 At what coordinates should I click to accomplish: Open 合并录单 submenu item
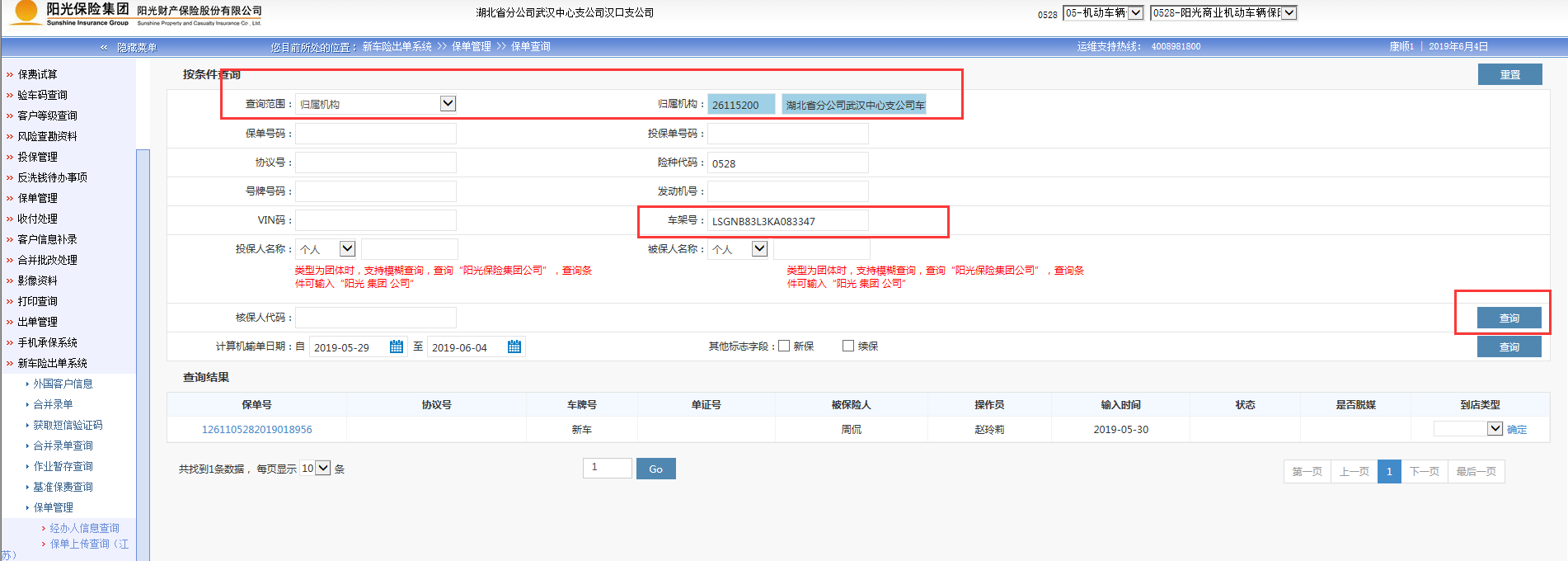53,404
